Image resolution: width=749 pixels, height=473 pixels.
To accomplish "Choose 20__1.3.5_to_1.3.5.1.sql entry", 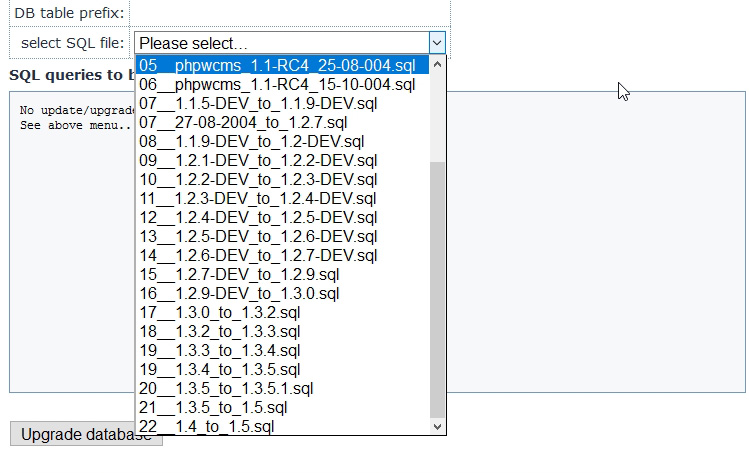I will click(227, 388).
